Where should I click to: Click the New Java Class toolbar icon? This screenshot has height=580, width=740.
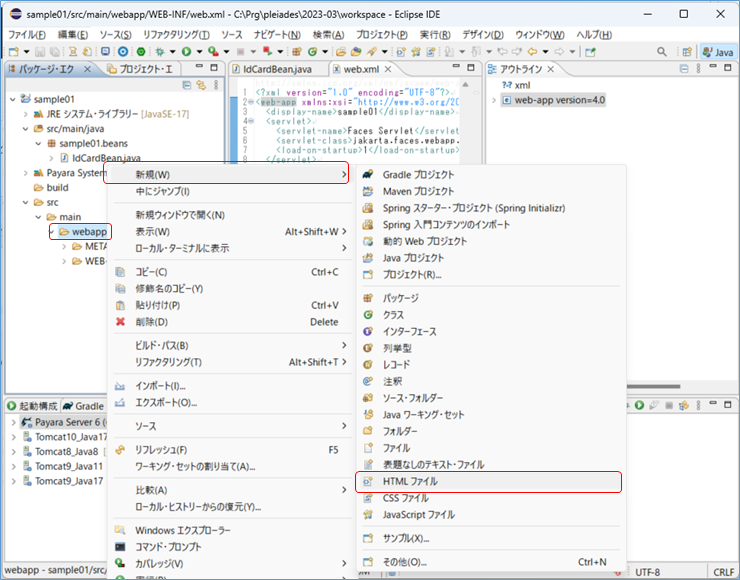[x=312, y=51]
